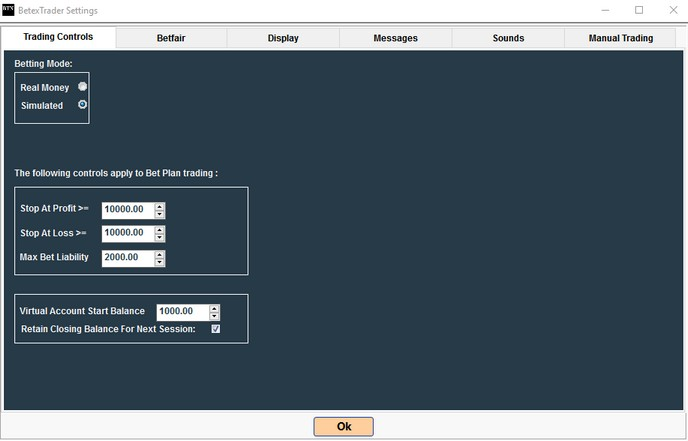Image resolution: width=688 pixels, height=441 pixels.
Task: Click the Stop At Profit input field
Action: 127,210
